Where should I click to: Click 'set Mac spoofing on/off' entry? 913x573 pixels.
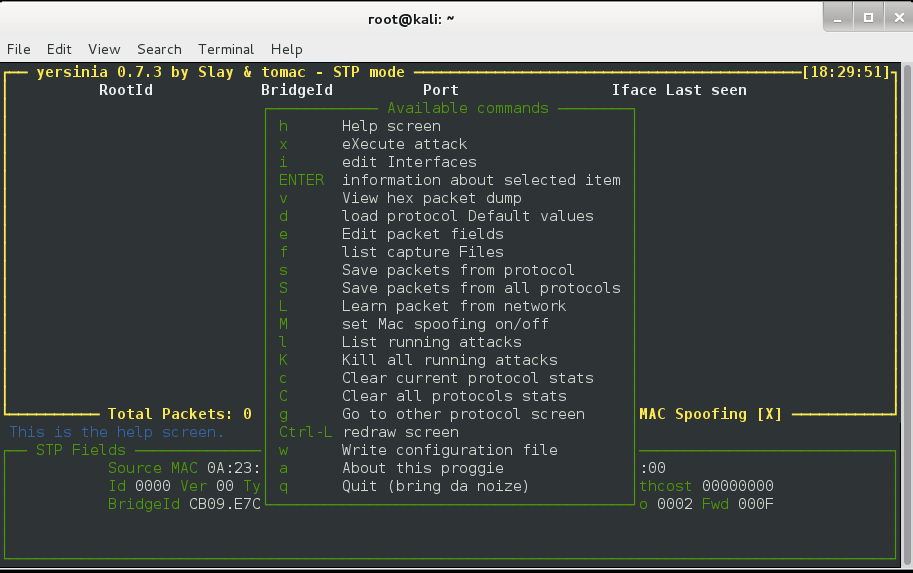click(445, 324)
